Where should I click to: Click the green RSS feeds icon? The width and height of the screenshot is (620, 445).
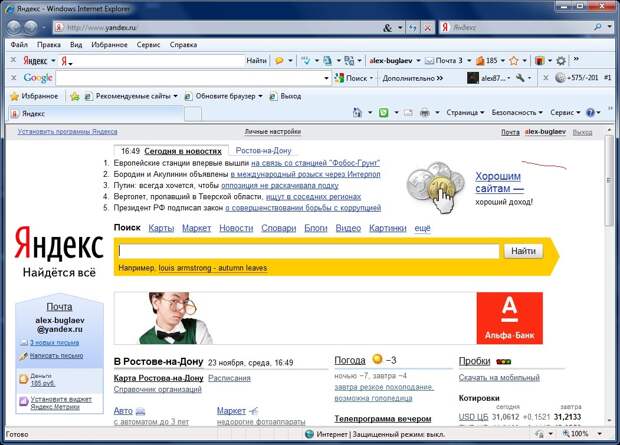pos(384,113)
